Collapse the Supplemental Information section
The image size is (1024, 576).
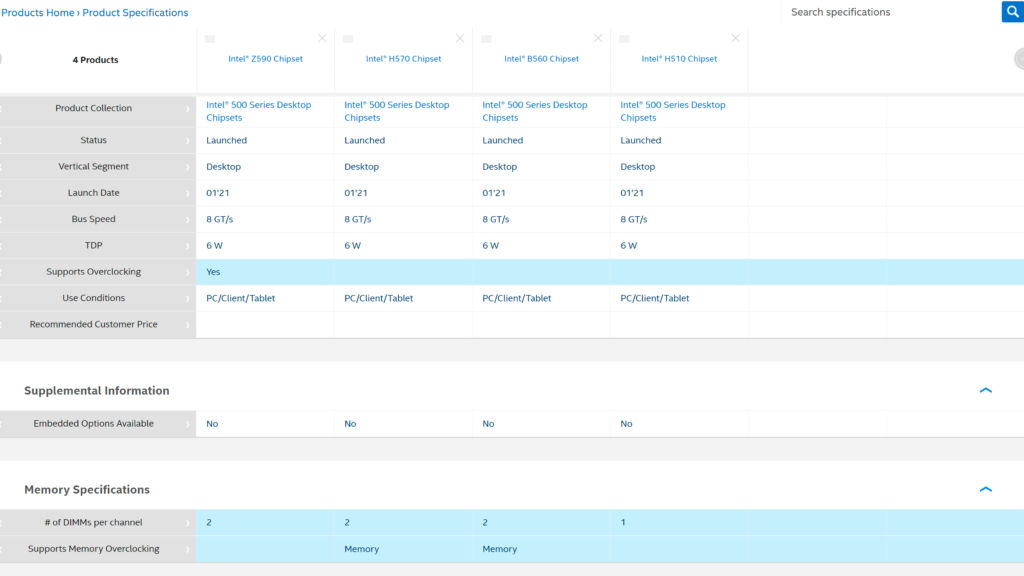pos(986,391)
